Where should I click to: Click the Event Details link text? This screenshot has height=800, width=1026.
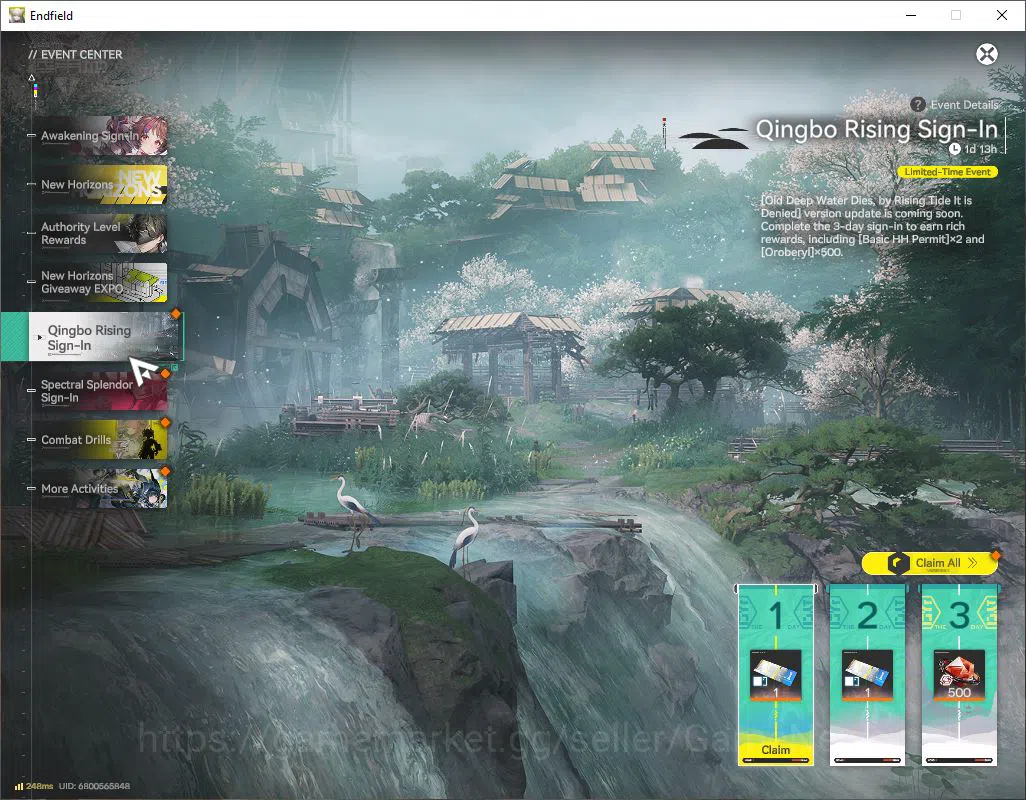[x=964, y=105]
